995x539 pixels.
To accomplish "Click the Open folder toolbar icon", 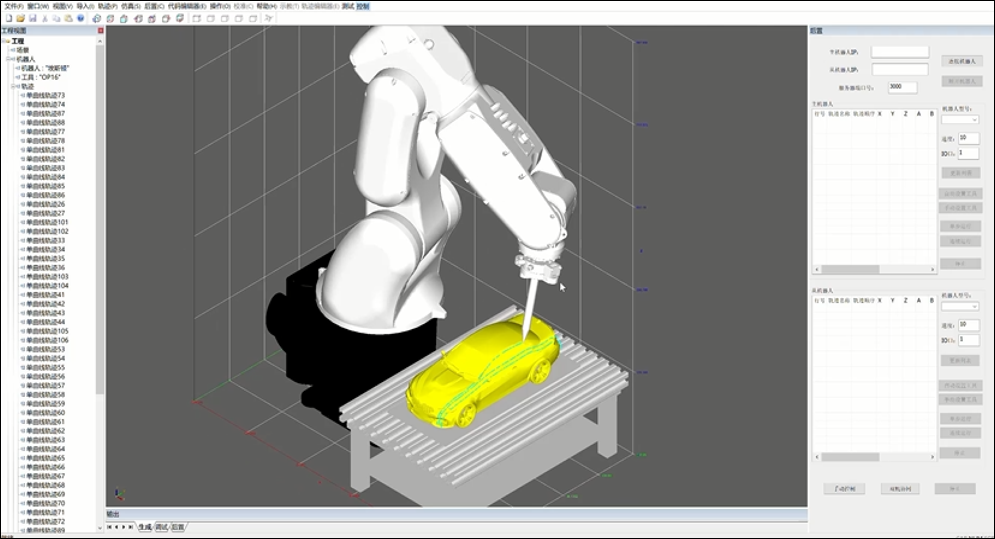I will click(20, 18).
